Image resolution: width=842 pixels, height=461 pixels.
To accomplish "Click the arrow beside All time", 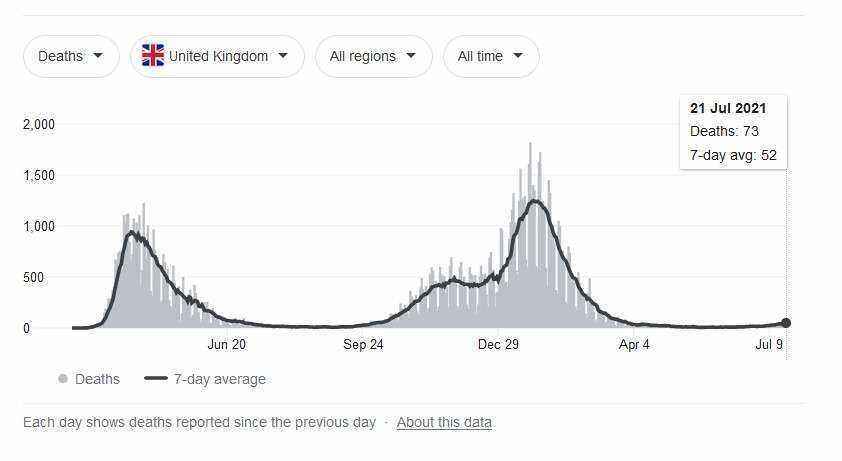I will pos(518,55).
